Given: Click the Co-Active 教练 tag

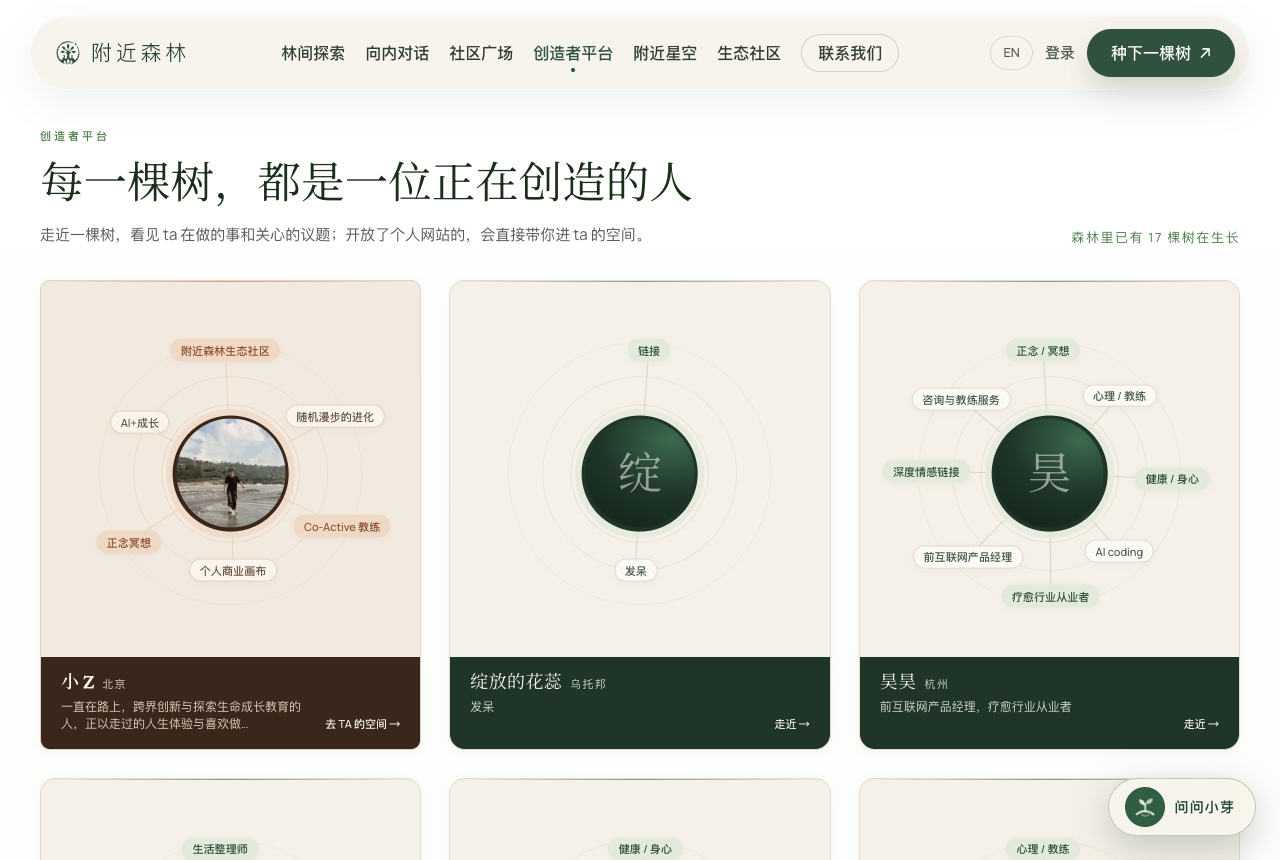Looking at the screenshot, I should tap(342, 527).
